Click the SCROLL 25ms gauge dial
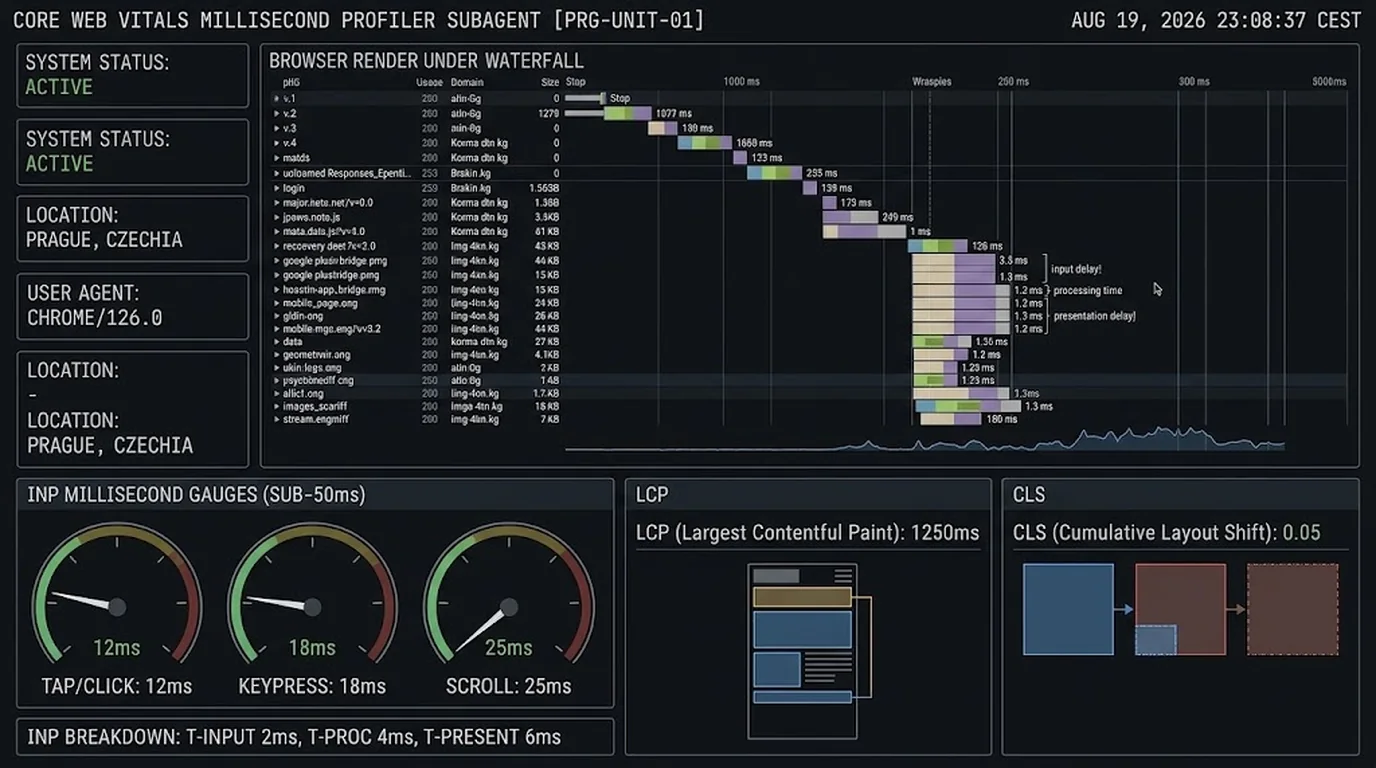 pos(508,596)
